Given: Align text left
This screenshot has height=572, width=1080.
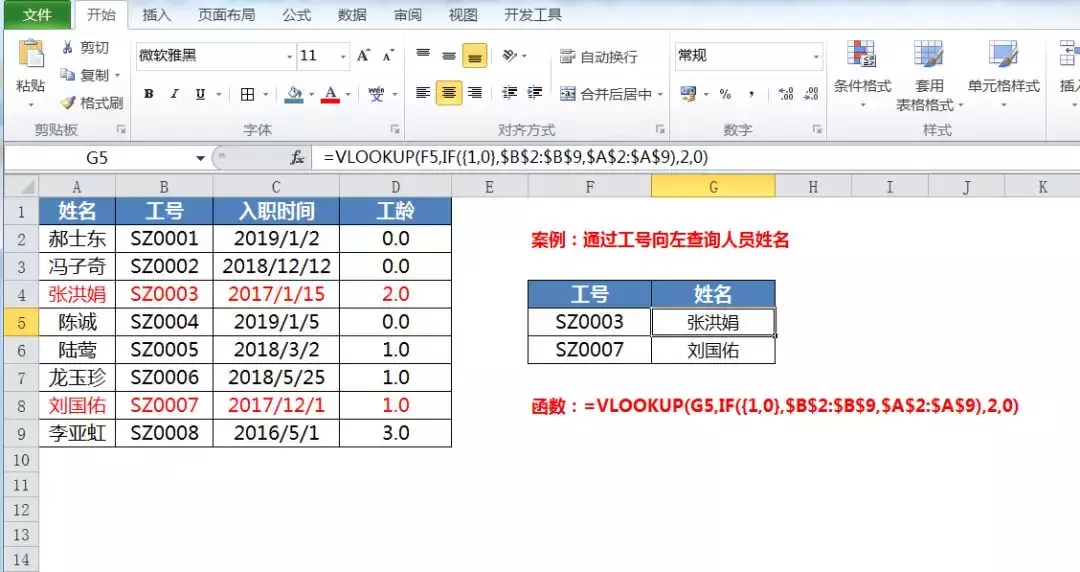Looking at the screenshot, I should [423, 92].
